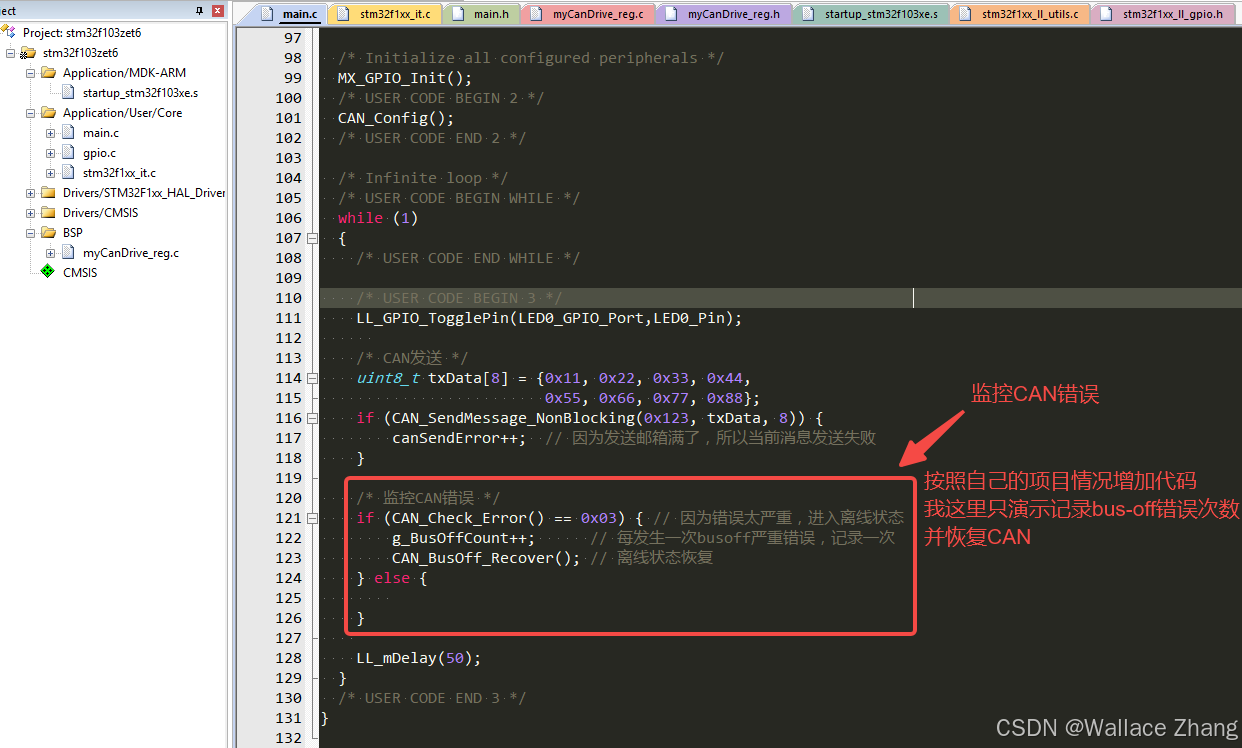Select Application/MDK-ARM group label
The image size is (1242, 748).
coord(124,73)
